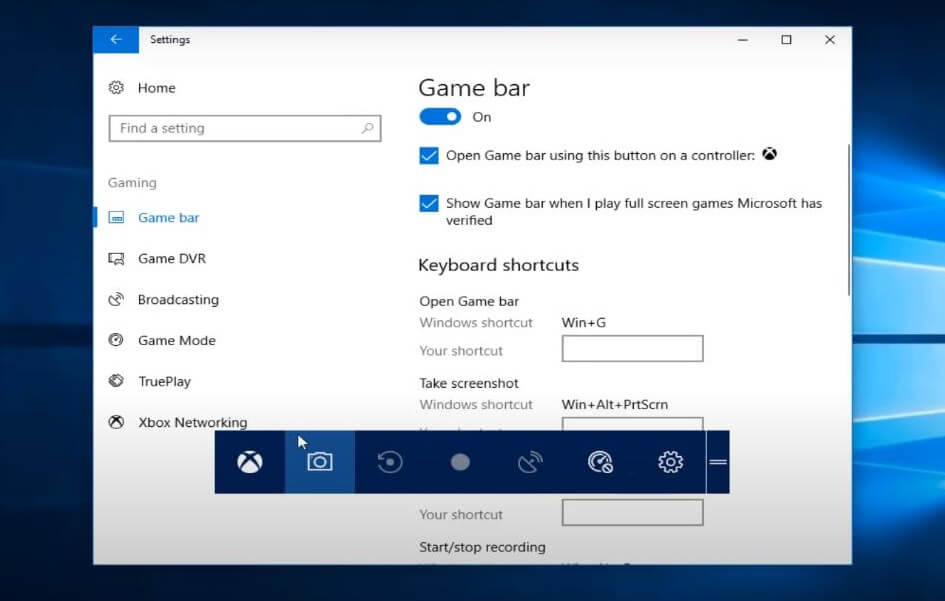Open the Game DVR settings page
945x601 pixels.
point(171,259)
